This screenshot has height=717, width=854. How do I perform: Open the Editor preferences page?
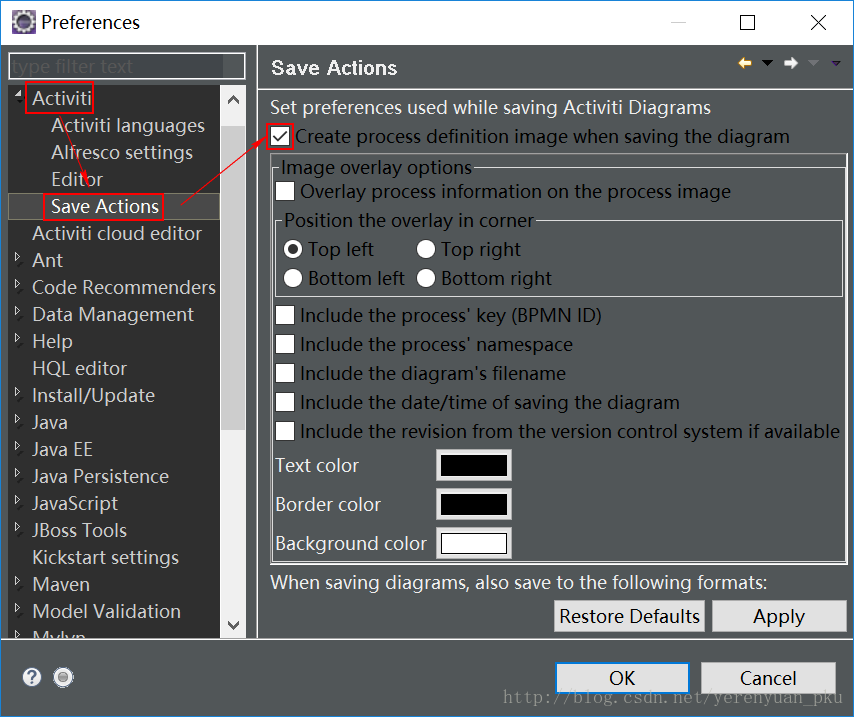[x=77, y=179]
